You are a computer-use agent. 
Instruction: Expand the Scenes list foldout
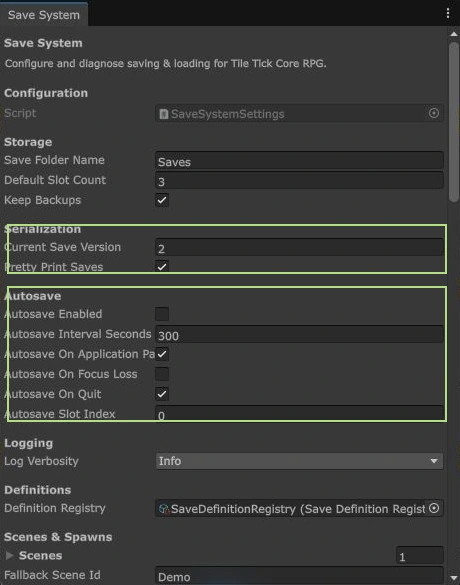9,556
